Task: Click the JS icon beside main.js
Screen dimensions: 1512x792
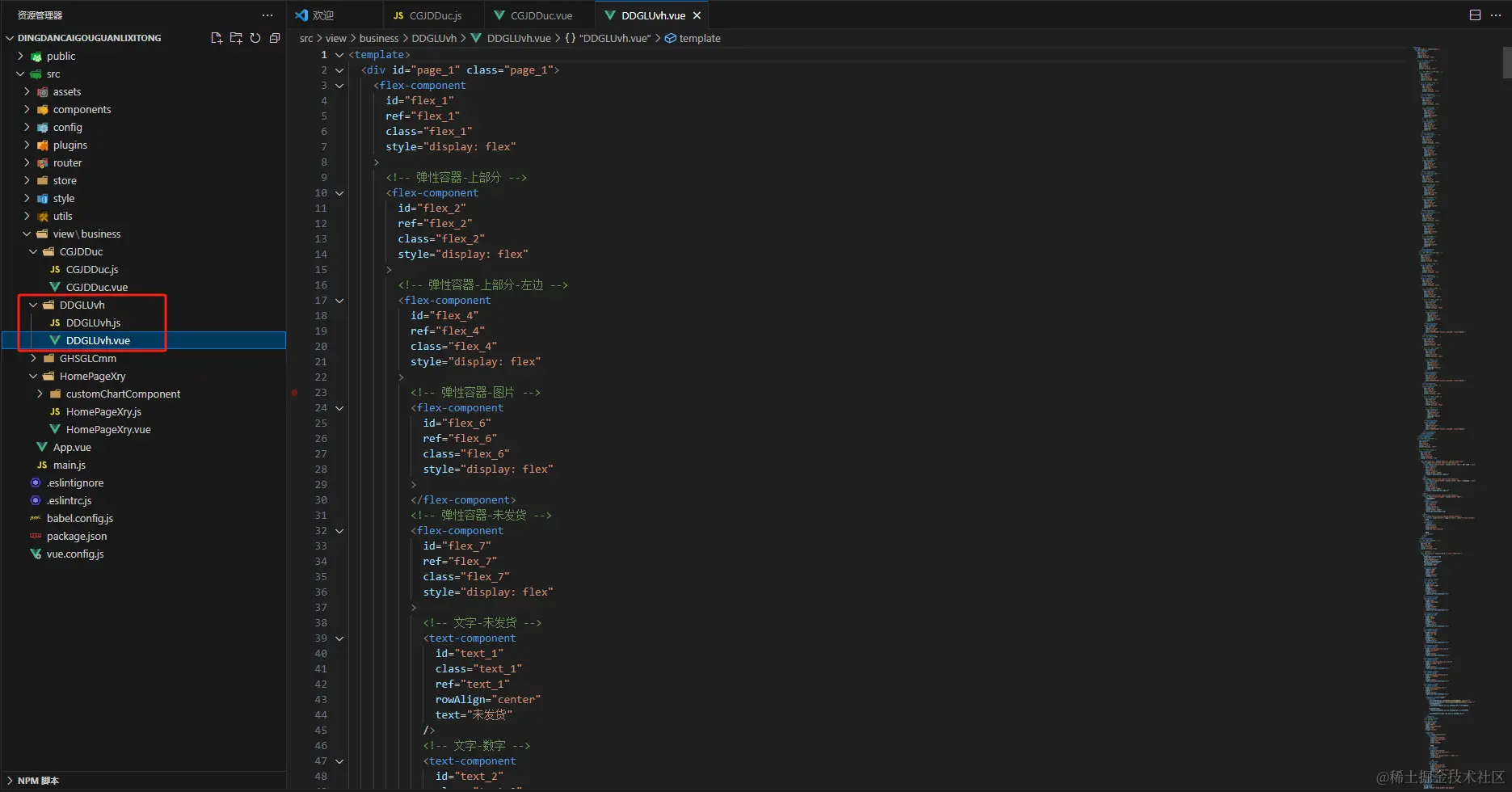Action: pos(42,465)
